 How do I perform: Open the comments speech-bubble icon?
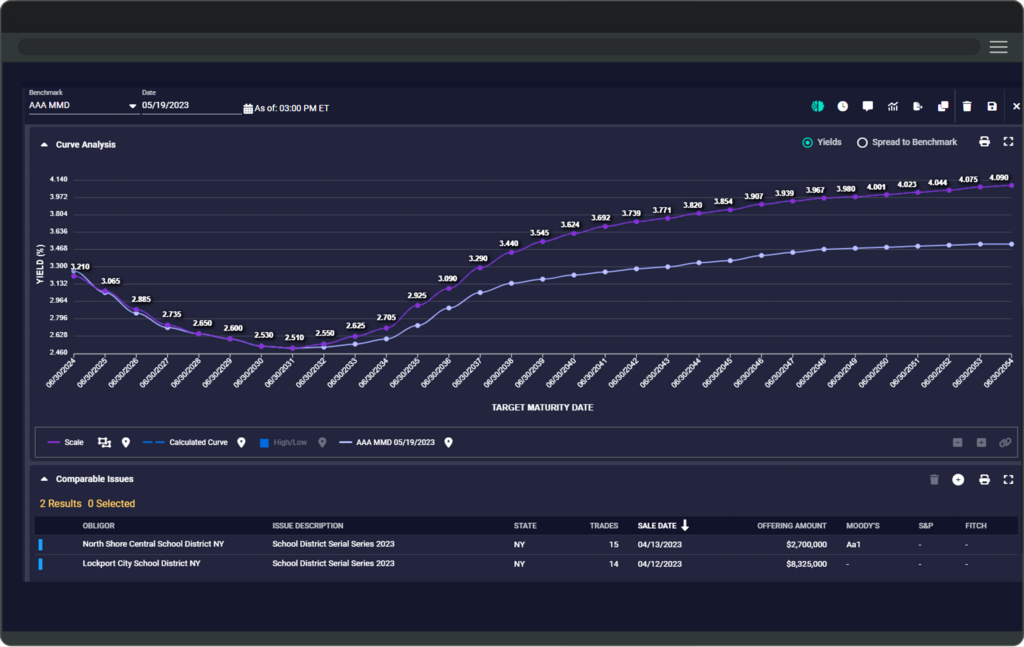pyautogui.click(x=868, y=105)
